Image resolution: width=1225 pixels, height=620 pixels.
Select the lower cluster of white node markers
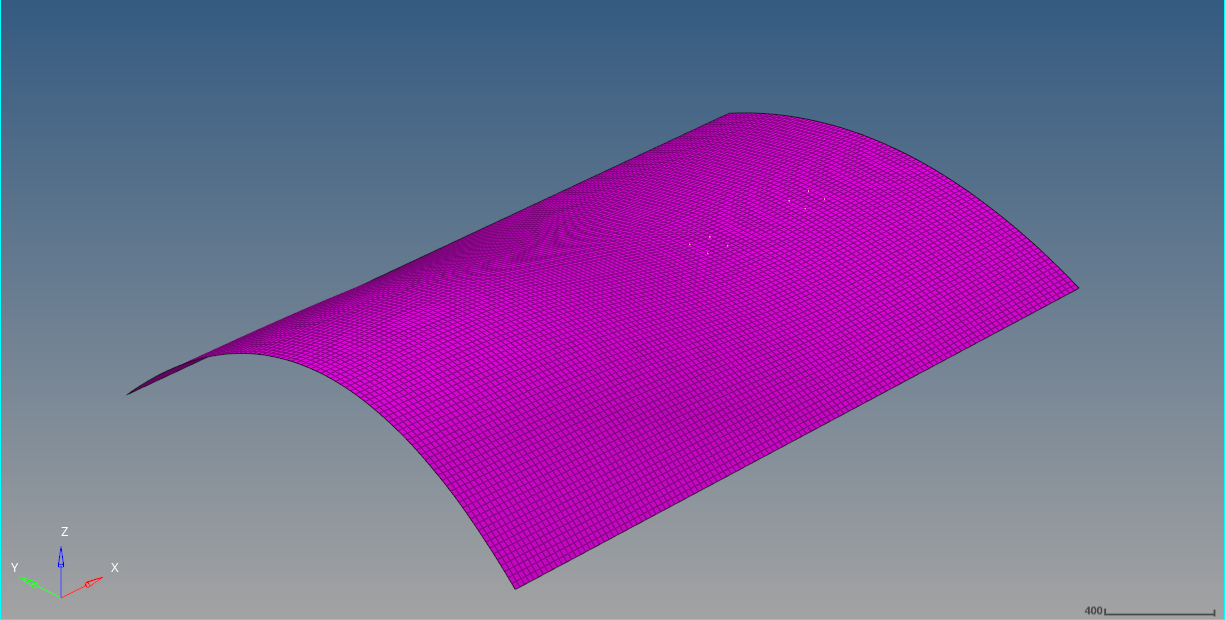(709, 244)
